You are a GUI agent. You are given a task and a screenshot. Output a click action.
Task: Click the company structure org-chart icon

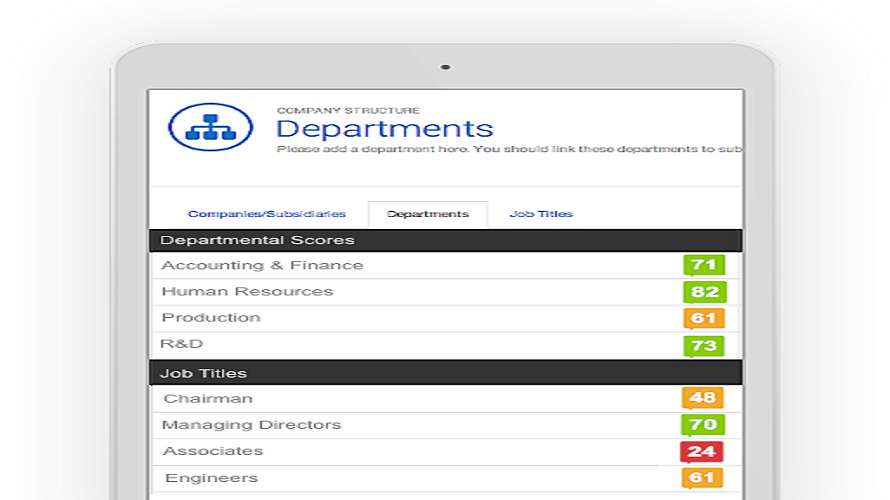(x=210, y=127)
